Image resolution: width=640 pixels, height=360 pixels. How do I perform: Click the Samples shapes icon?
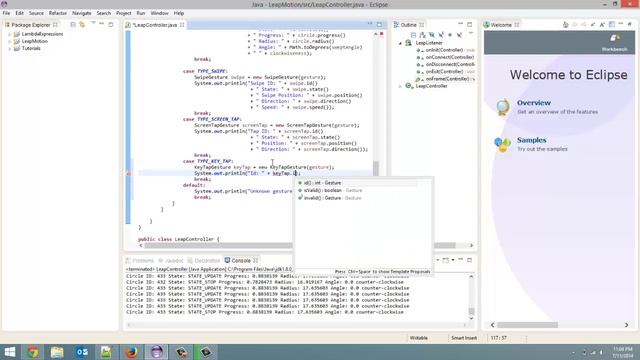[502, 144]
